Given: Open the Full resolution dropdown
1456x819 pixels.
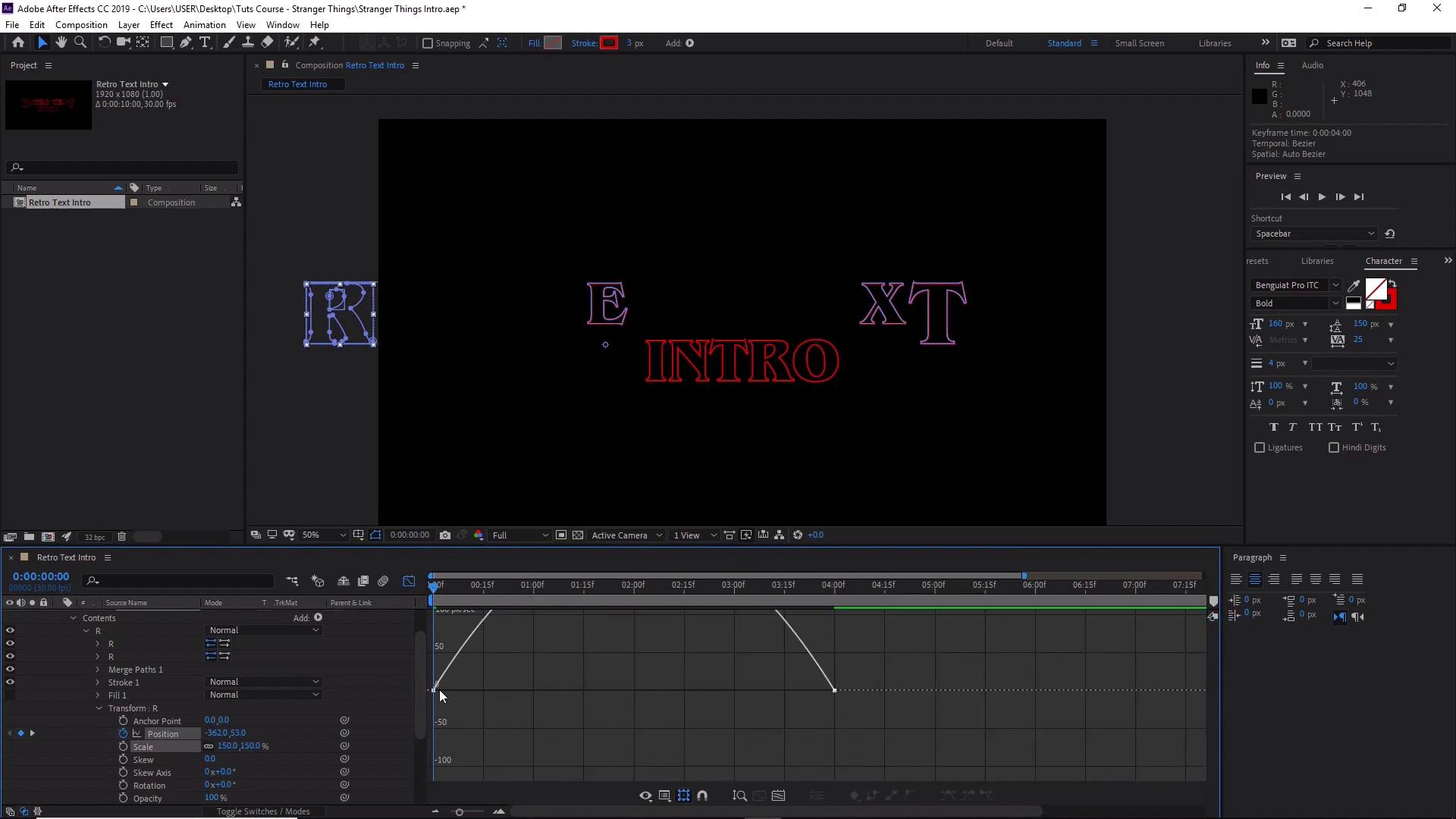Looking at the screenshot, I should pos(520,535).
